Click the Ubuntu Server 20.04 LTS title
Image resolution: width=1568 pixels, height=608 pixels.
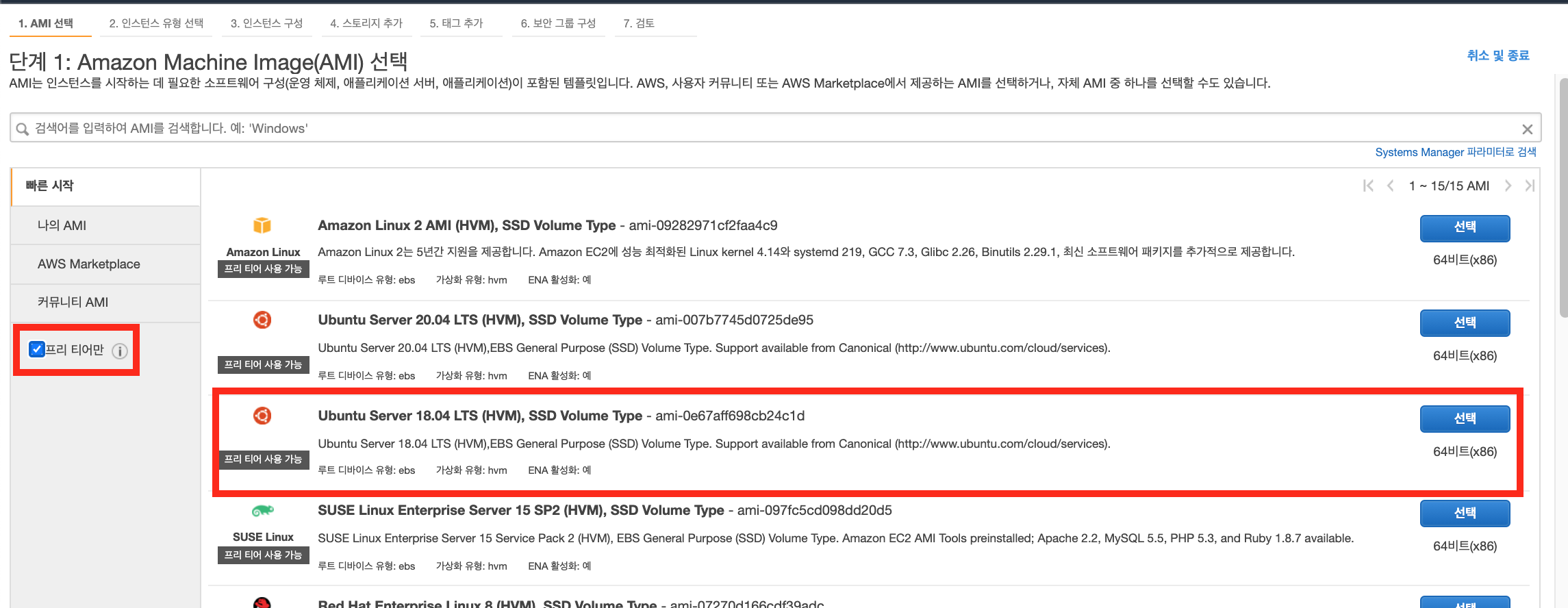(480, 320)
